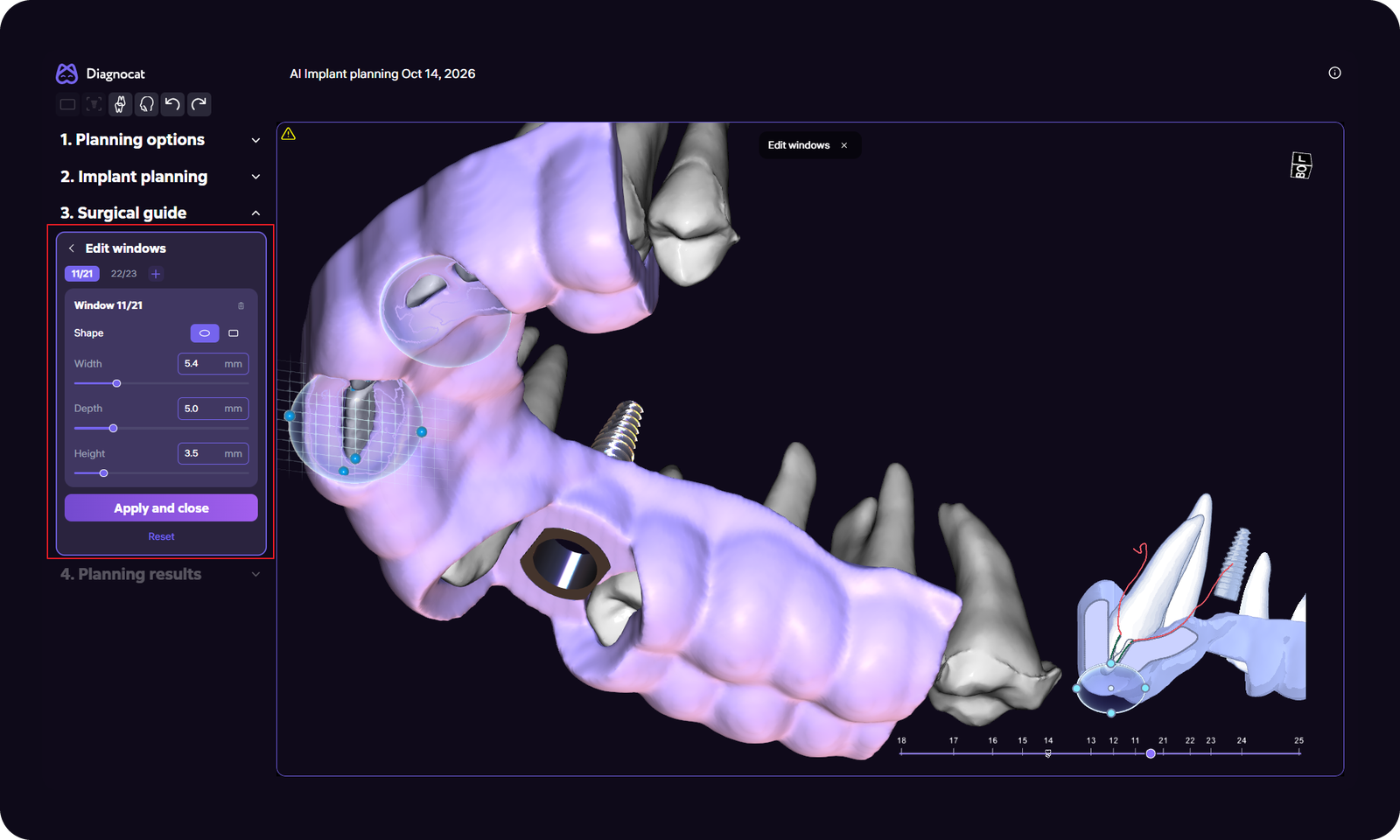The width and height of the screenshot is (1400, 840).
Task: Click the implant marker at tooth 14
Action: point(1048,753)
